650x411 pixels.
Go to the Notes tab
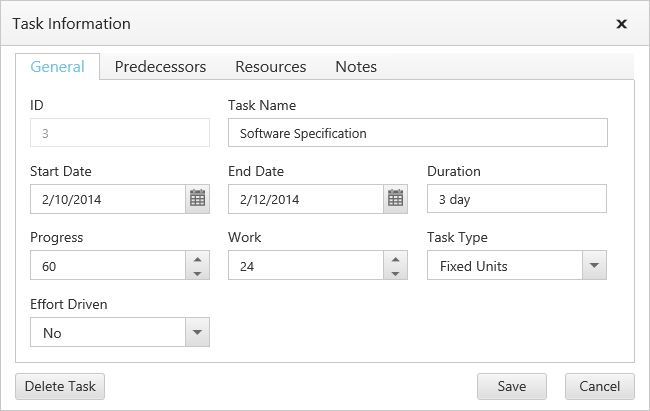[356, 67]
